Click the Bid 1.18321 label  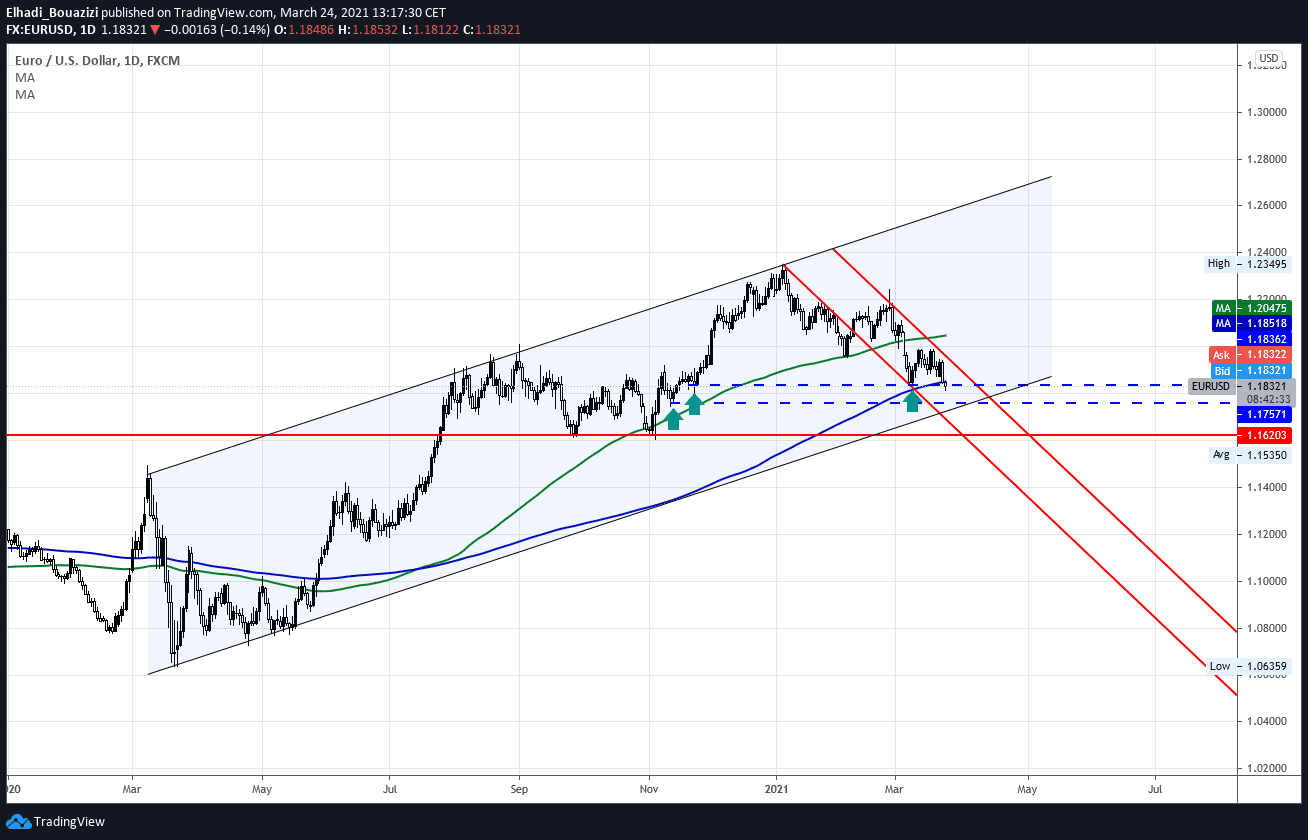(x=1251, y=370)
